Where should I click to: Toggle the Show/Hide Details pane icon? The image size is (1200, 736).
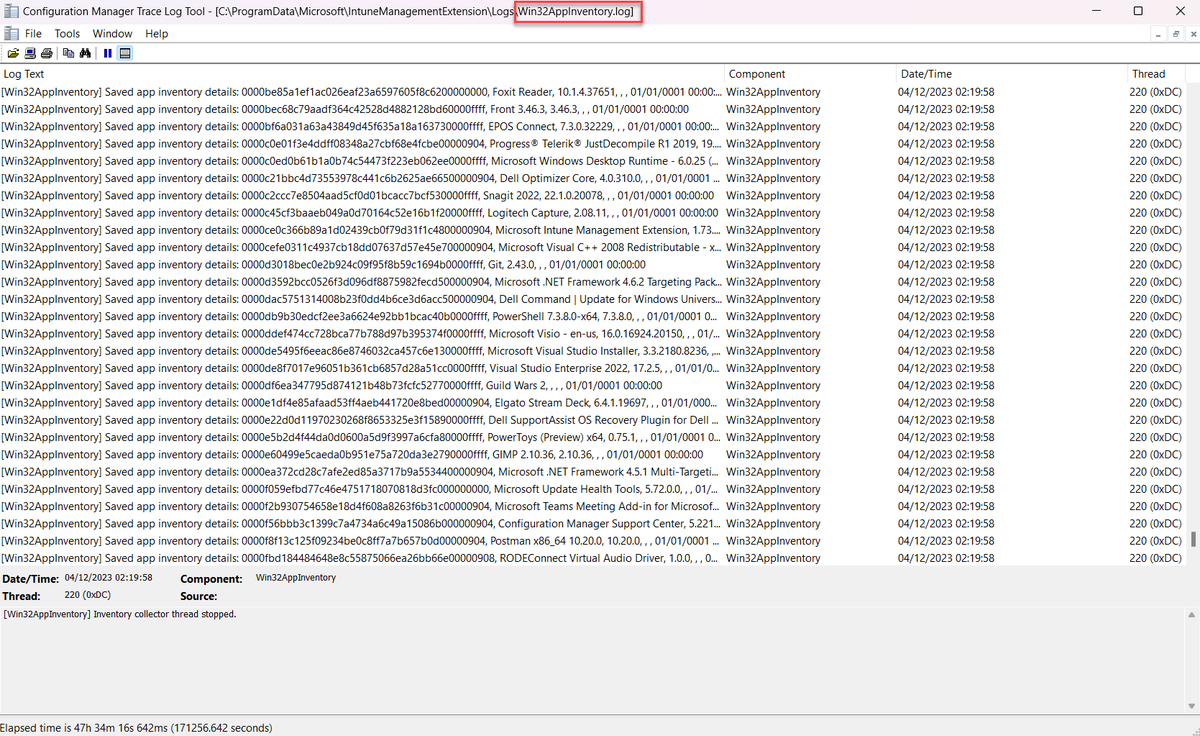[x=125, y=53]
